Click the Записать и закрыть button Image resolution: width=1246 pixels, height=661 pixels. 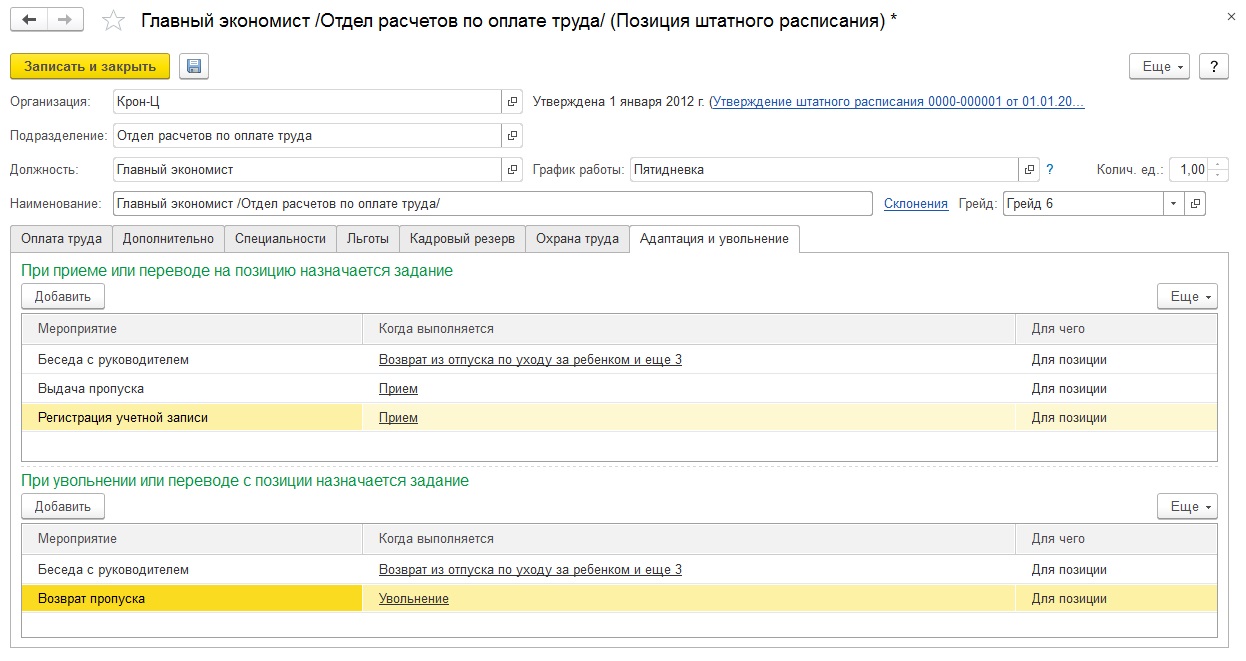90,67
